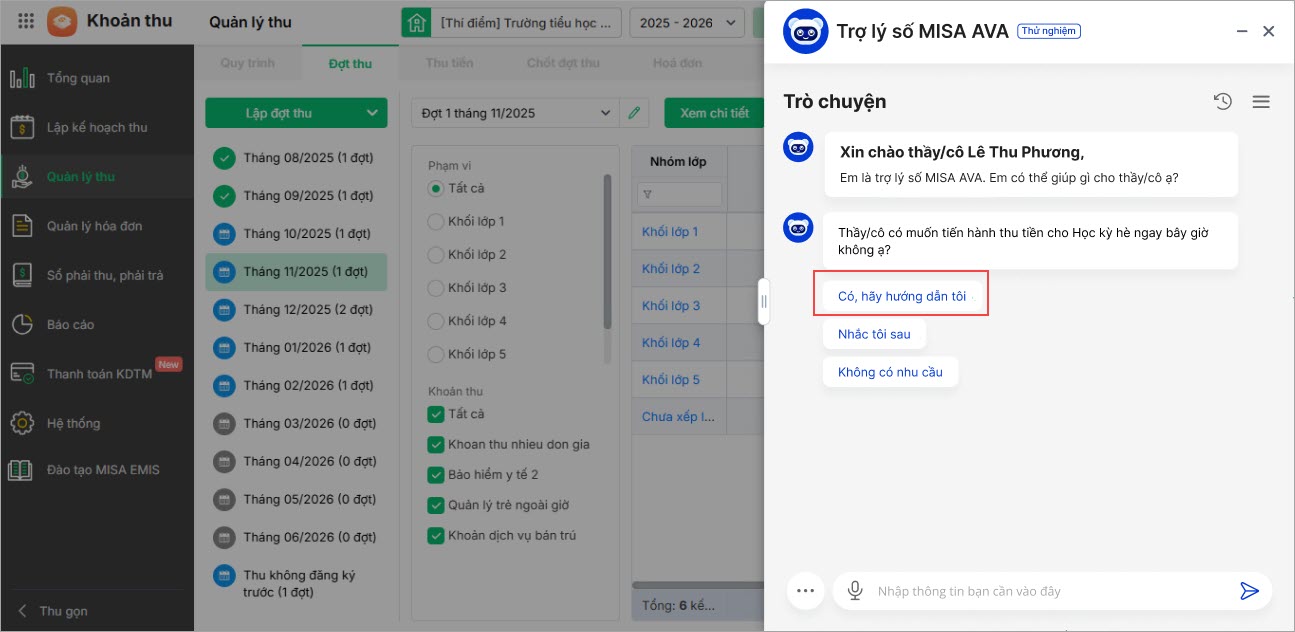Click the pencil edit icon next to Đợt 1
The width and height of the screenshot is (1295, 632).
pos(633,113)
